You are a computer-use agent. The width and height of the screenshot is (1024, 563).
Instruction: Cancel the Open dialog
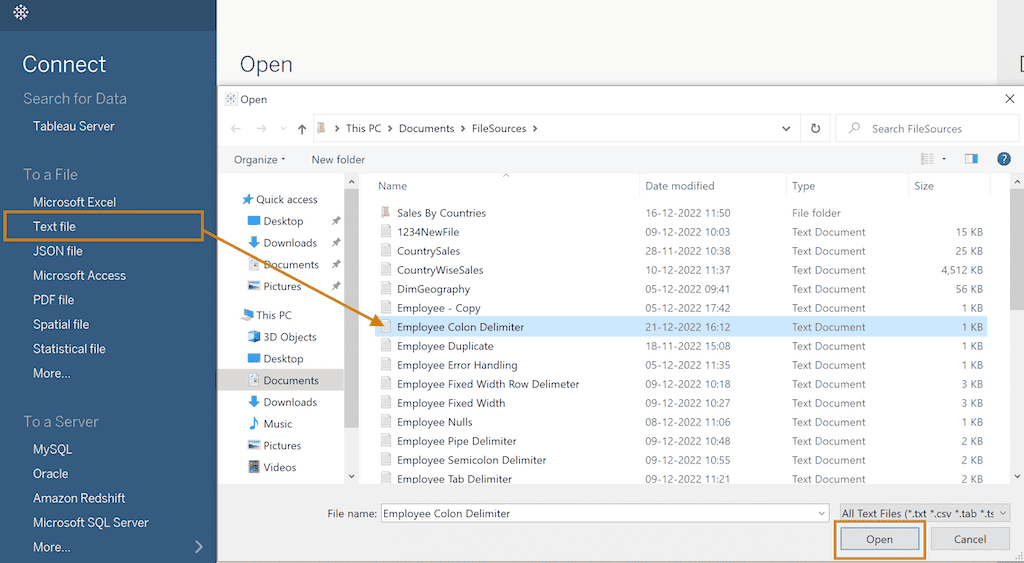click(970, 539)
